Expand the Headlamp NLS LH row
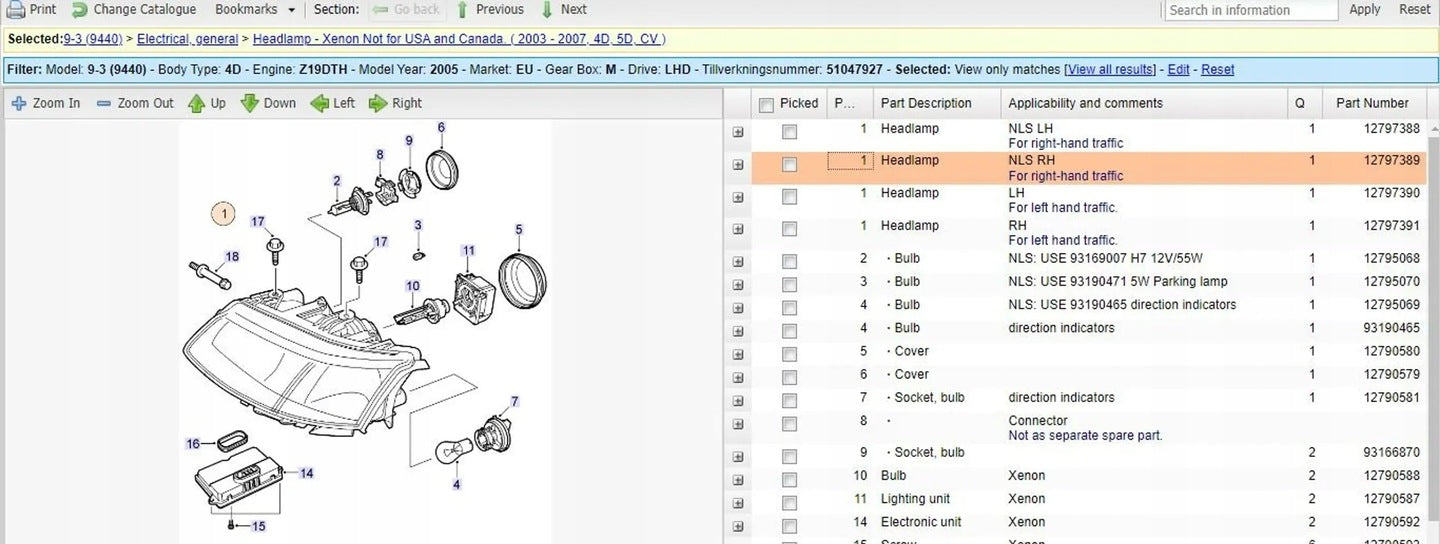Image resolution: width=1440 pixels, height=544 pixels. pos(738,132)
